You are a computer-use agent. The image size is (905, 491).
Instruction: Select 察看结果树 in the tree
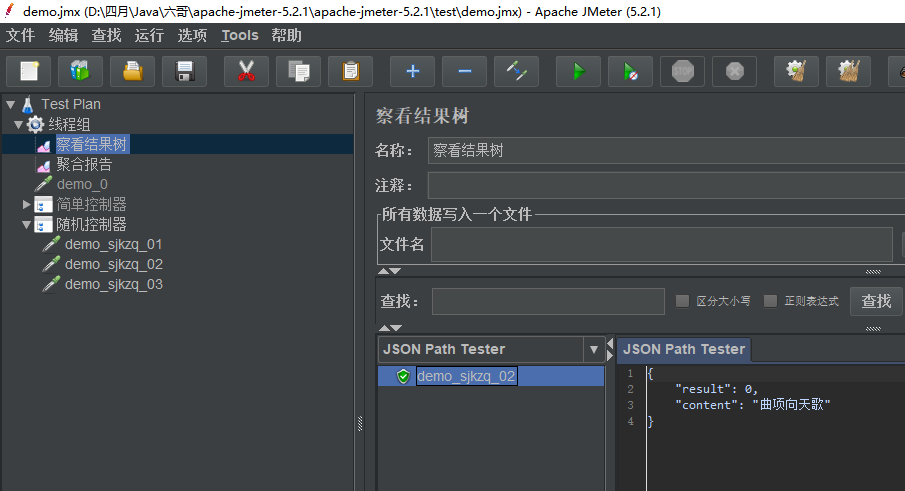(92, 144)
